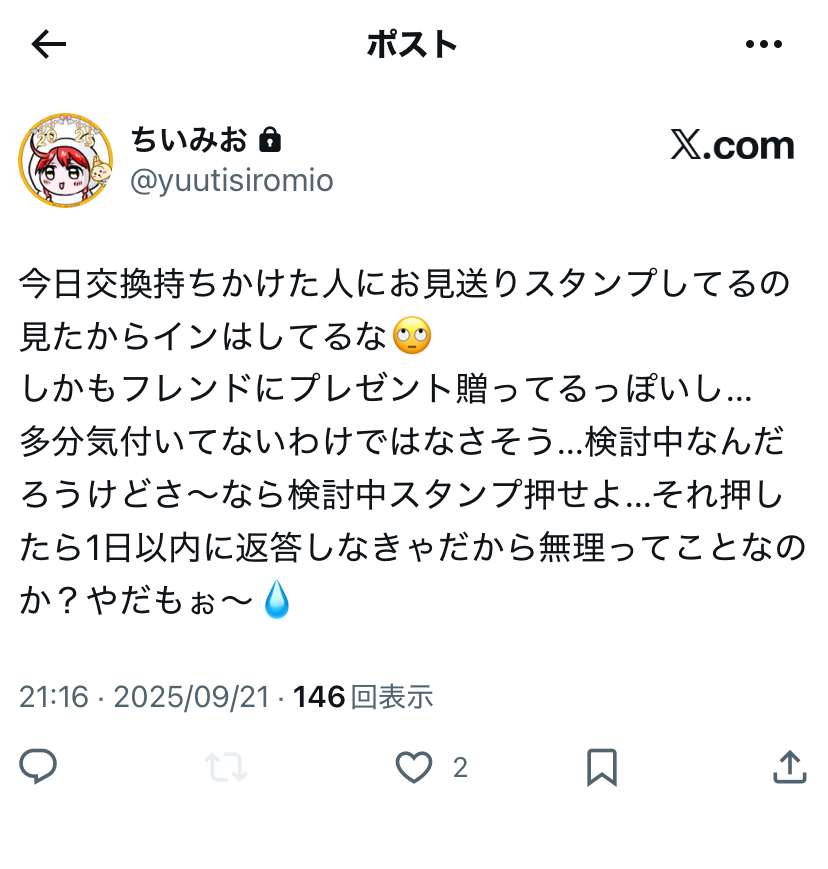Open the @yuutisiromio handle link
828x869 pixels.
click(232, 181)
